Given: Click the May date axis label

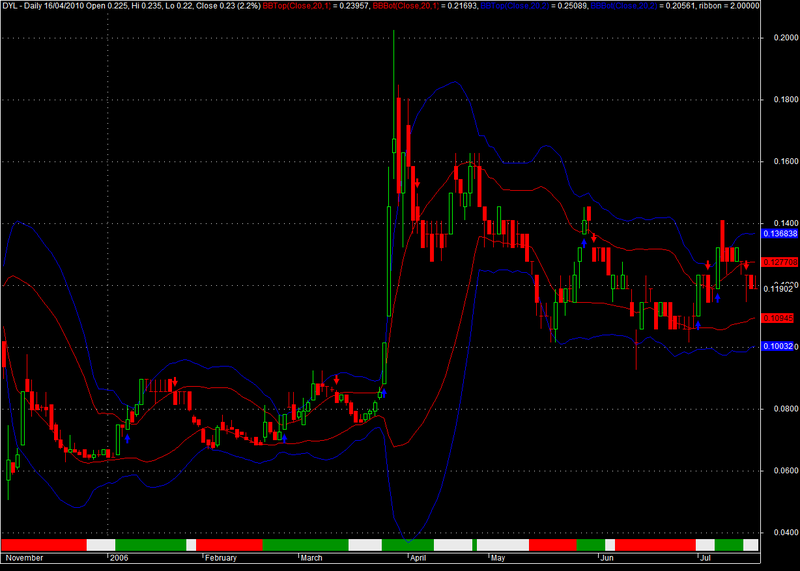Looking at the screenshot, I should pyautogui.click(x=497, y=558).
